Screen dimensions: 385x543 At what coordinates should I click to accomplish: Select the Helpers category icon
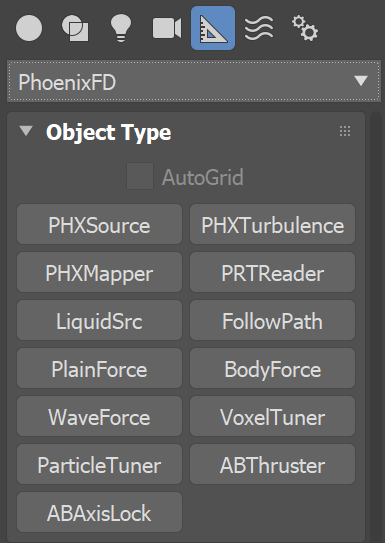213,28
